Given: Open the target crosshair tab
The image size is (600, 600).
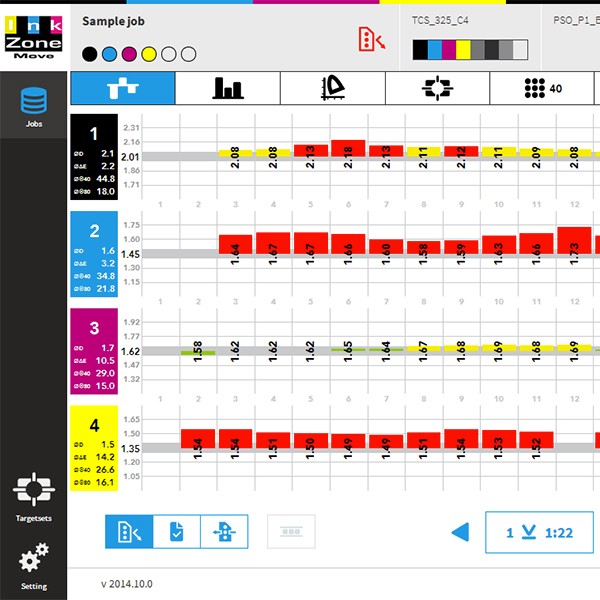Looking at the screenshot, I should [437, 88].
